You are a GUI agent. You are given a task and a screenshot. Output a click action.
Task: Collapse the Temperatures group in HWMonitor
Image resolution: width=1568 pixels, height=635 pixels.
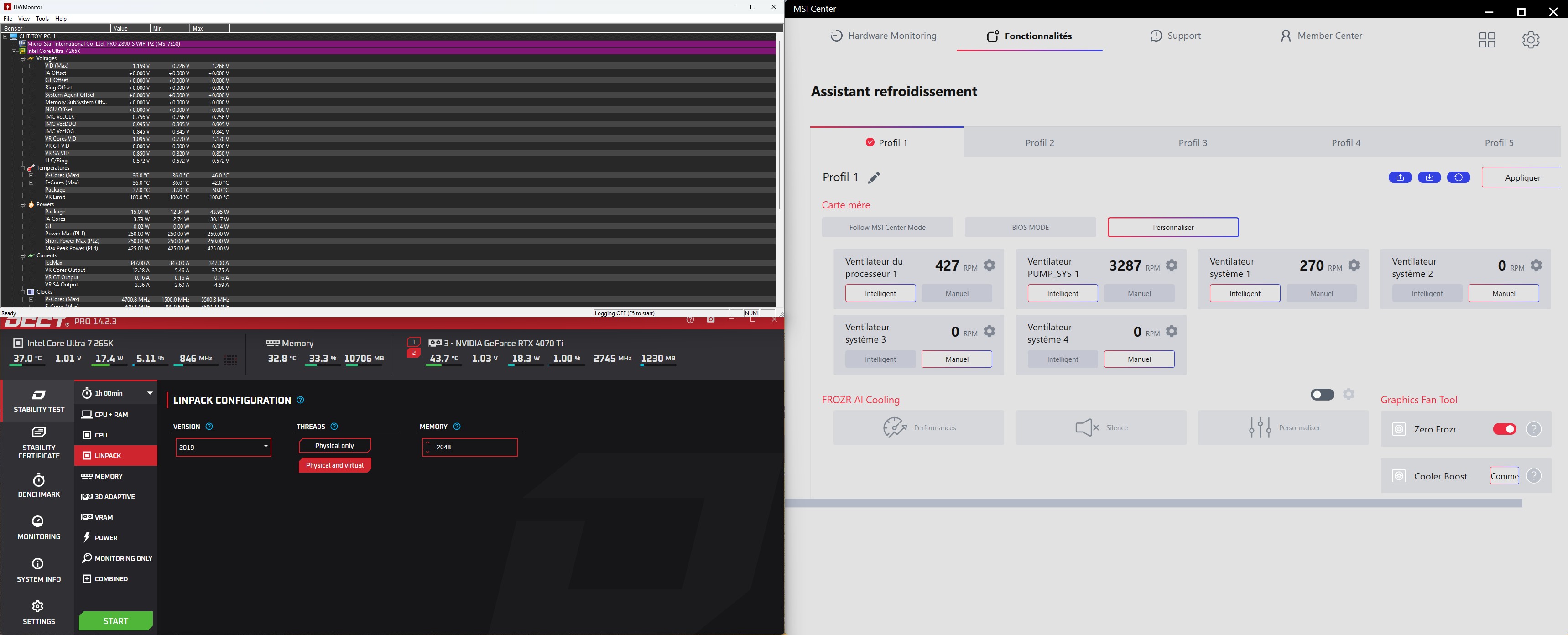click(23, 168)
